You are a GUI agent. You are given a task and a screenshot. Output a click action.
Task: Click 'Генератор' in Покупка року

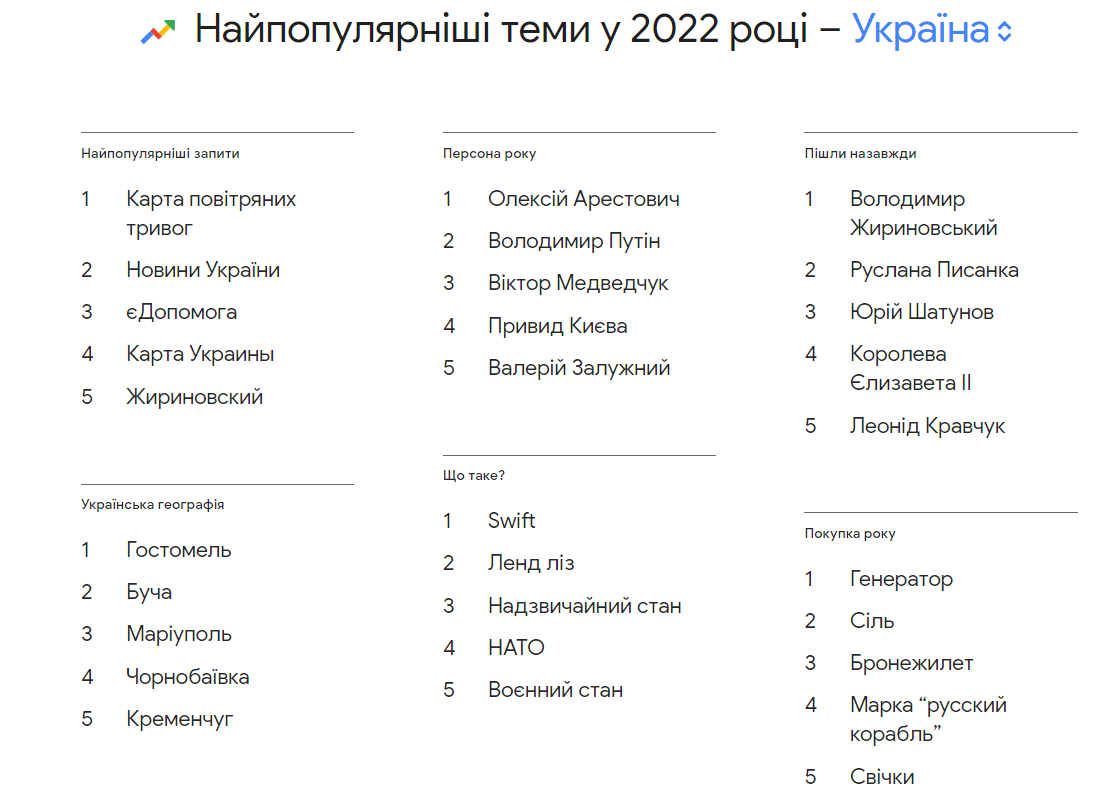coord(901,579)
